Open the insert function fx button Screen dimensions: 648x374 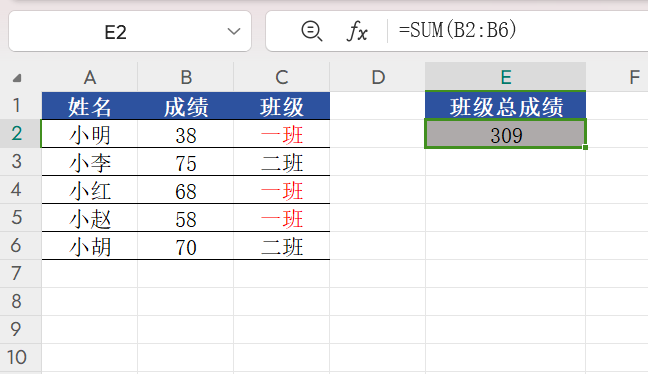(357, 31)
